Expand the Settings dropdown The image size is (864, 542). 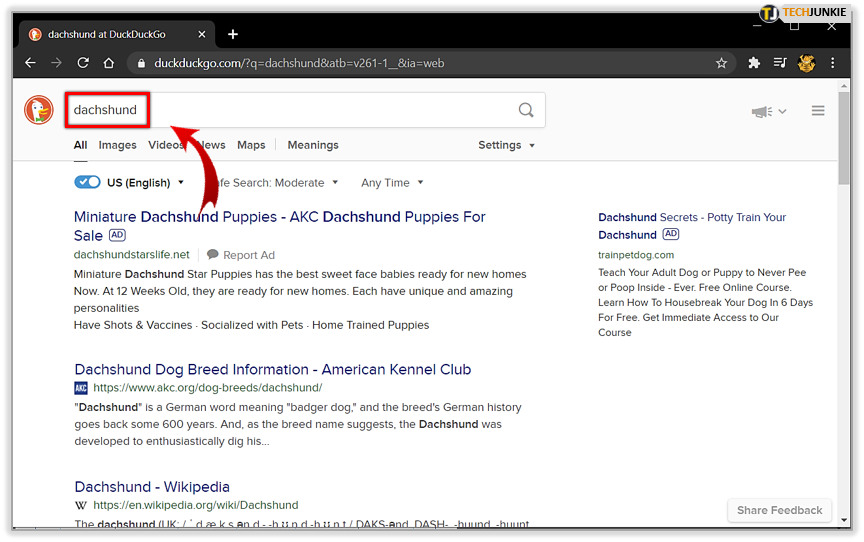click(506, 145)
